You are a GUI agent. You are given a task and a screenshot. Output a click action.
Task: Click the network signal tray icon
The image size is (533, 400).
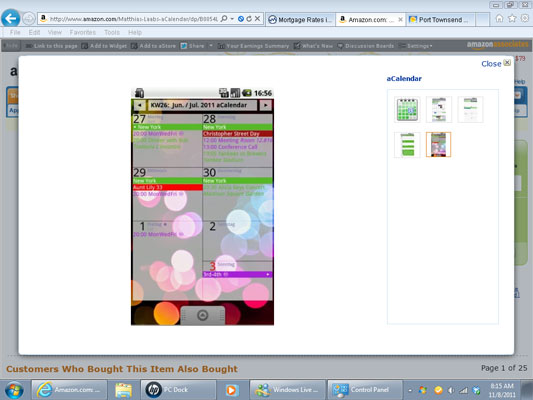(464, 390)
